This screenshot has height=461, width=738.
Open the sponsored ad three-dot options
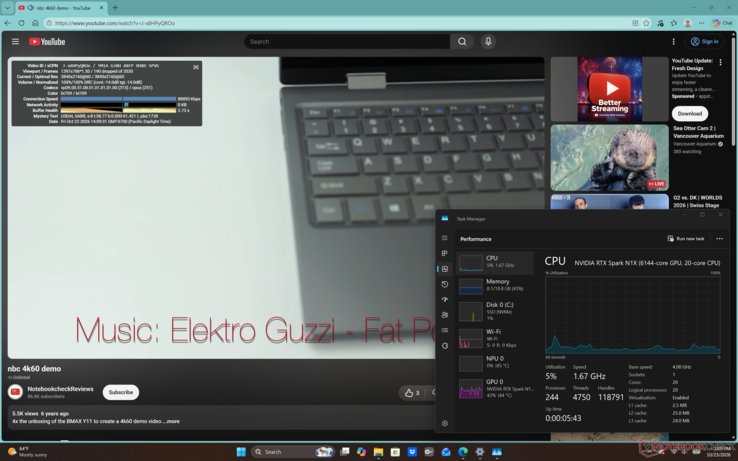[x=720, y=62]
